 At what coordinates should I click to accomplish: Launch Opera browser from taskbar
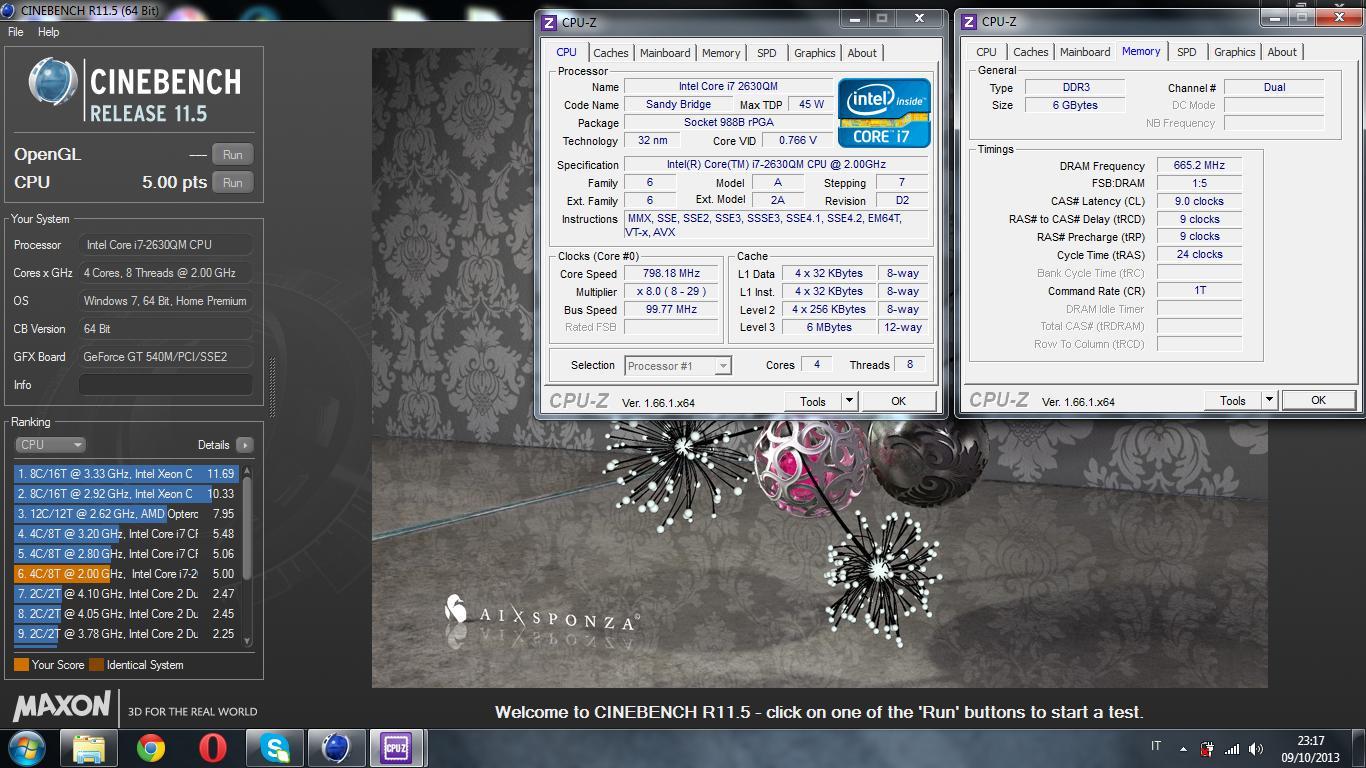(212, 748)
